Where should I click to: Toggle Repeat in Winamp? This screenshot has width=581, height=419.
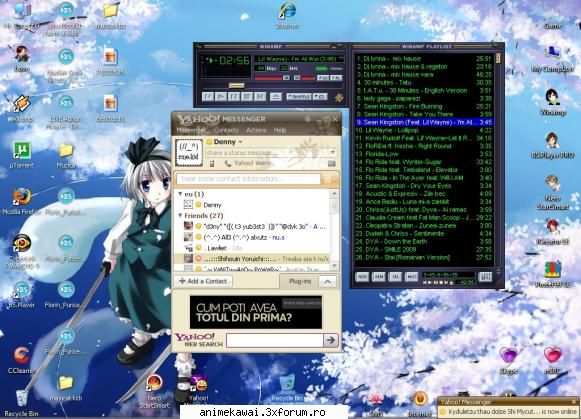320,97
